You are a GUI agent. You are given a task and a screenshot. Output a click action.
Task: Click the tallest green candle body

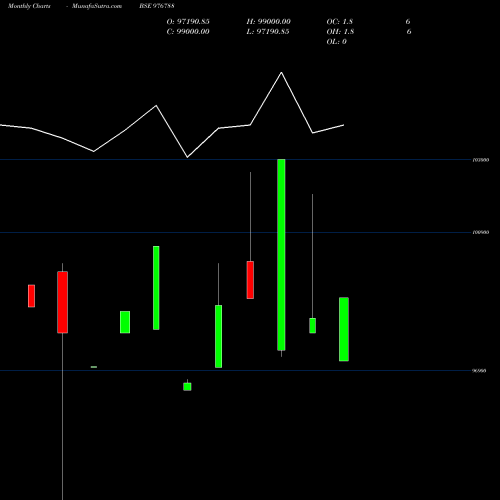point(281,255)
